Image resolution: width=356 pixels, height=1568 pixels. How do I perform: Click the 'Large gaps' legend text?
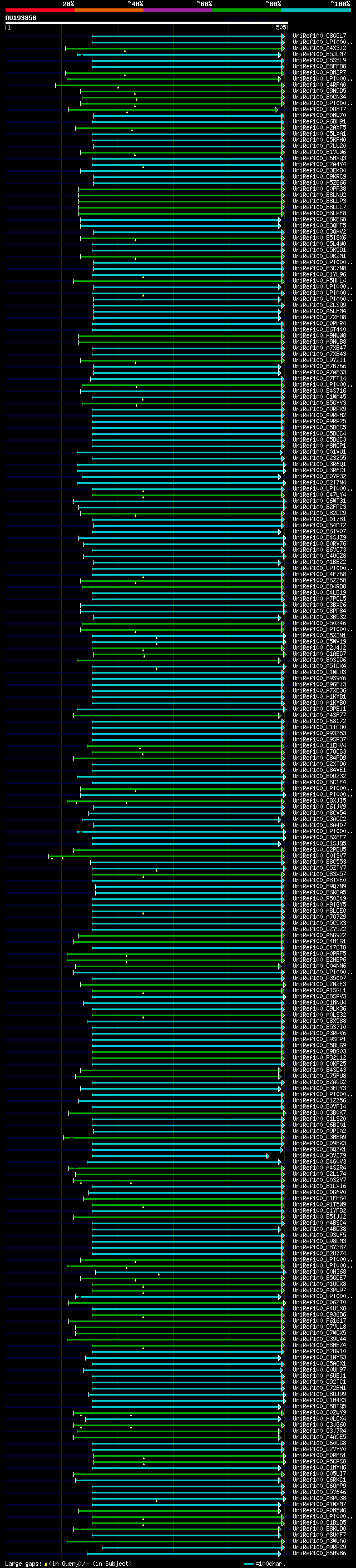[23, 1564]
